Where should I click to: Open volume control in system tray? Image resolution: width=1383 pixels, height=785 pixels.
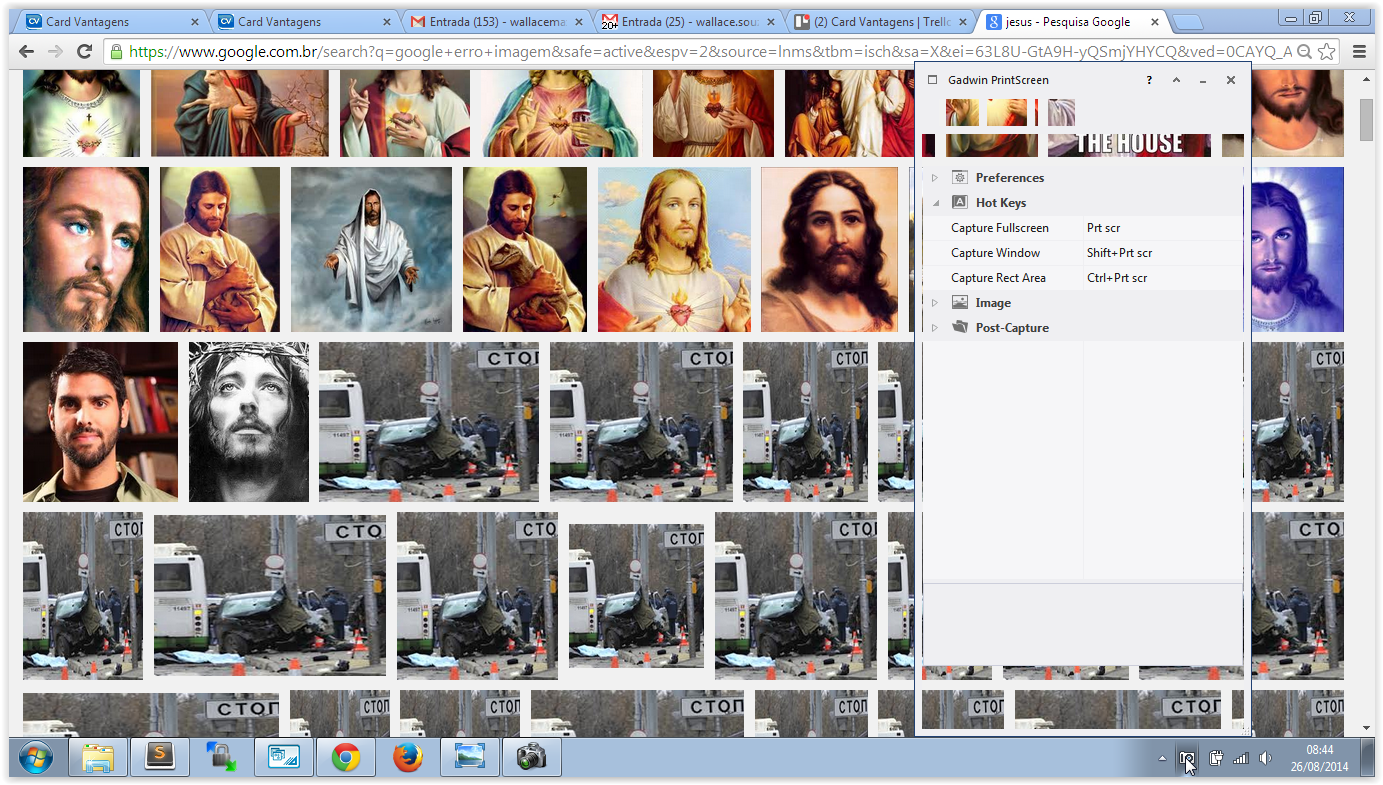coord(1265,758)
